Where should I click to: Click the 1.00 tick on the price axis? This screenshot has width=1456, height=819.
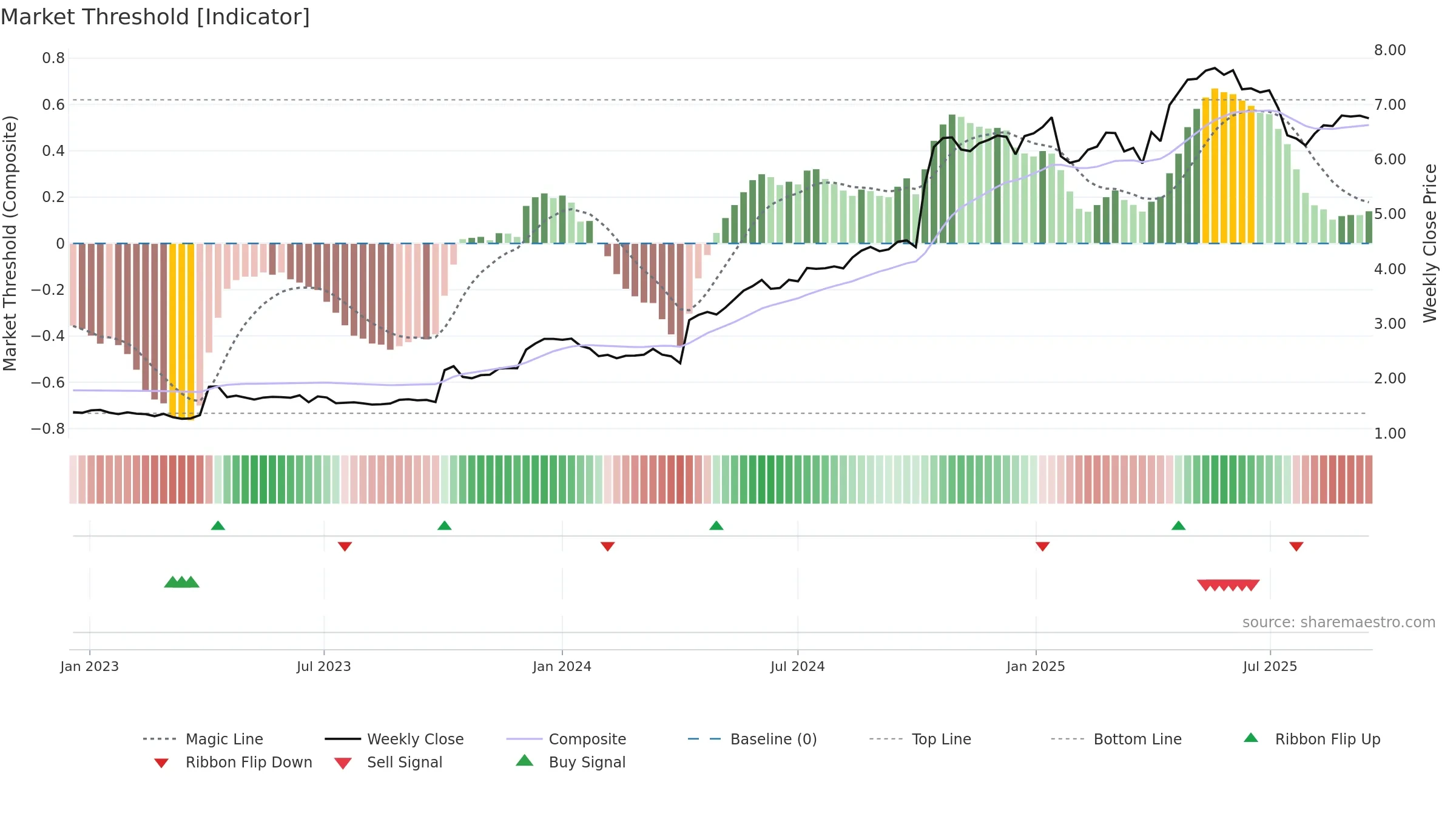coord(1390,433)
